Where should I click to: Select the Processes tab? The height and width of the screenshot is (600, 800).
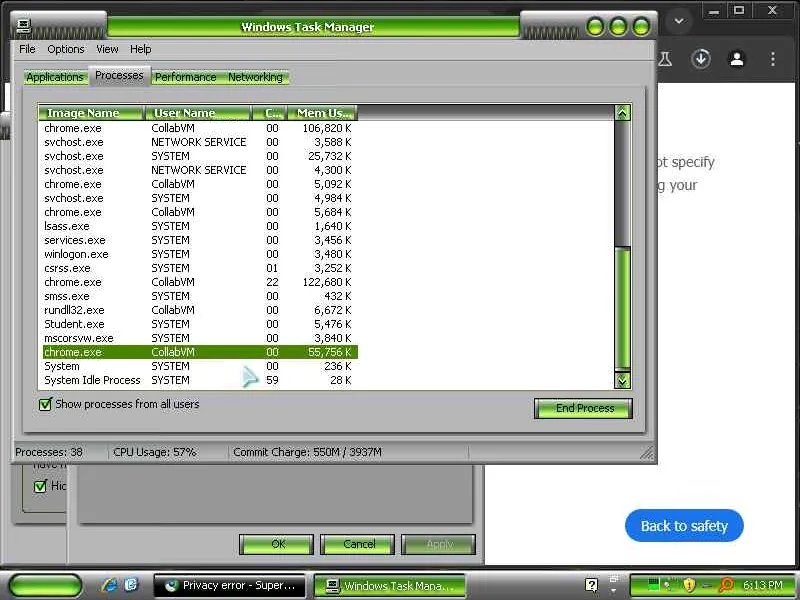click(119, 76)
